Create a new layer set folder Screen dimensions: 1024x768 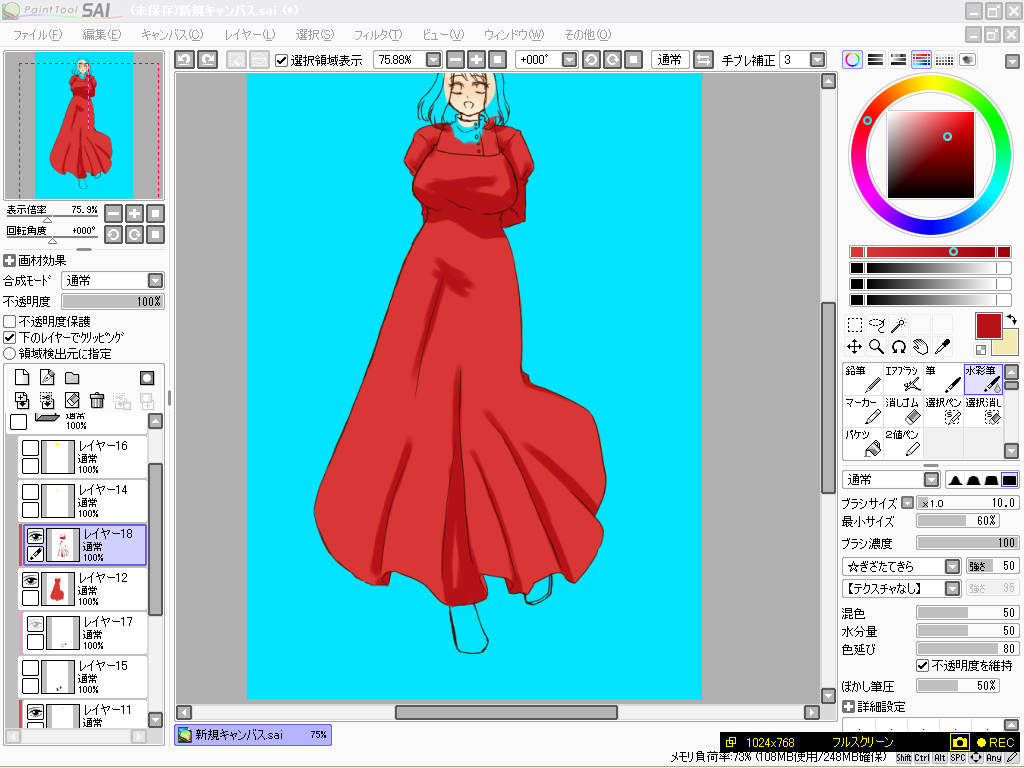72,378
